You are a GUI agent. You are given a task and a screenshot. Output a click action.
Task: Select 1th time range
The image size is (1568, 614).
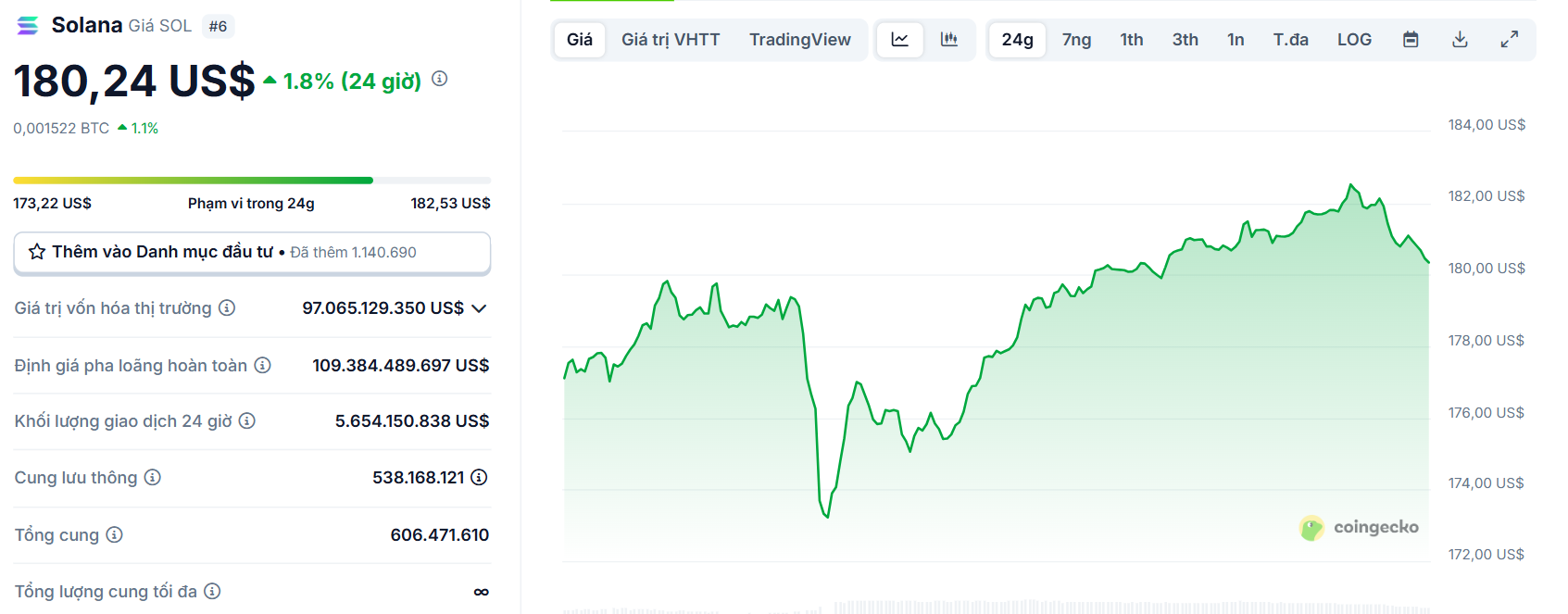click(x=1132, y=40)
